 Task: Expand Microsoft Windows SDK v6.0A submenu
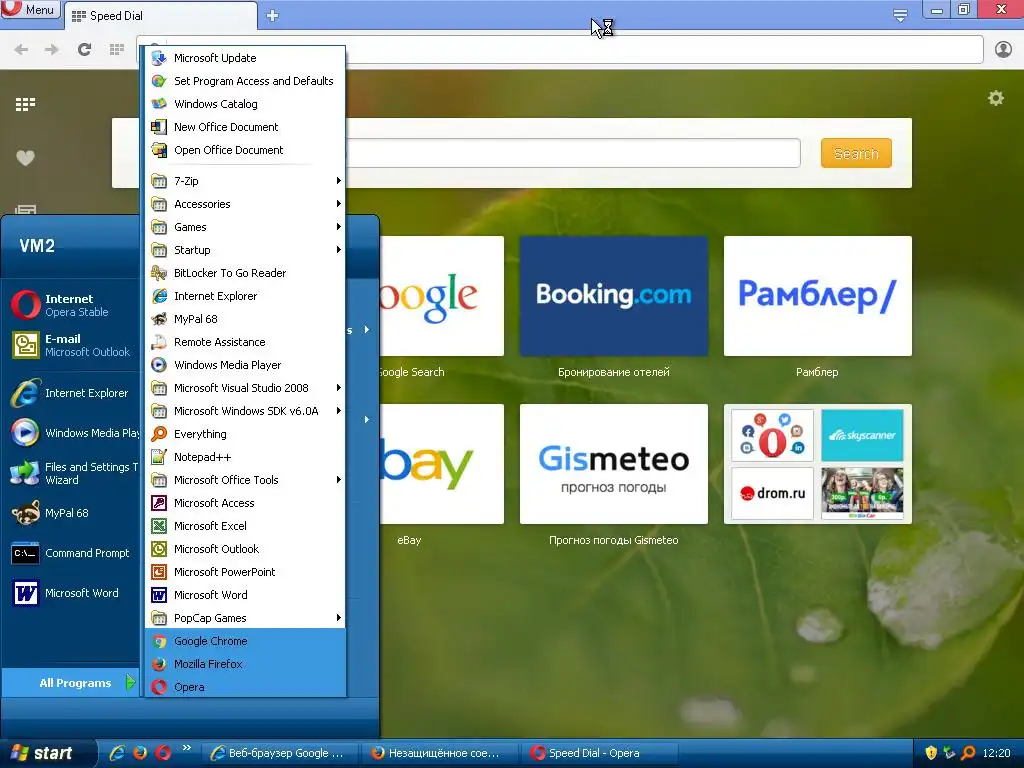click(245, 411)
